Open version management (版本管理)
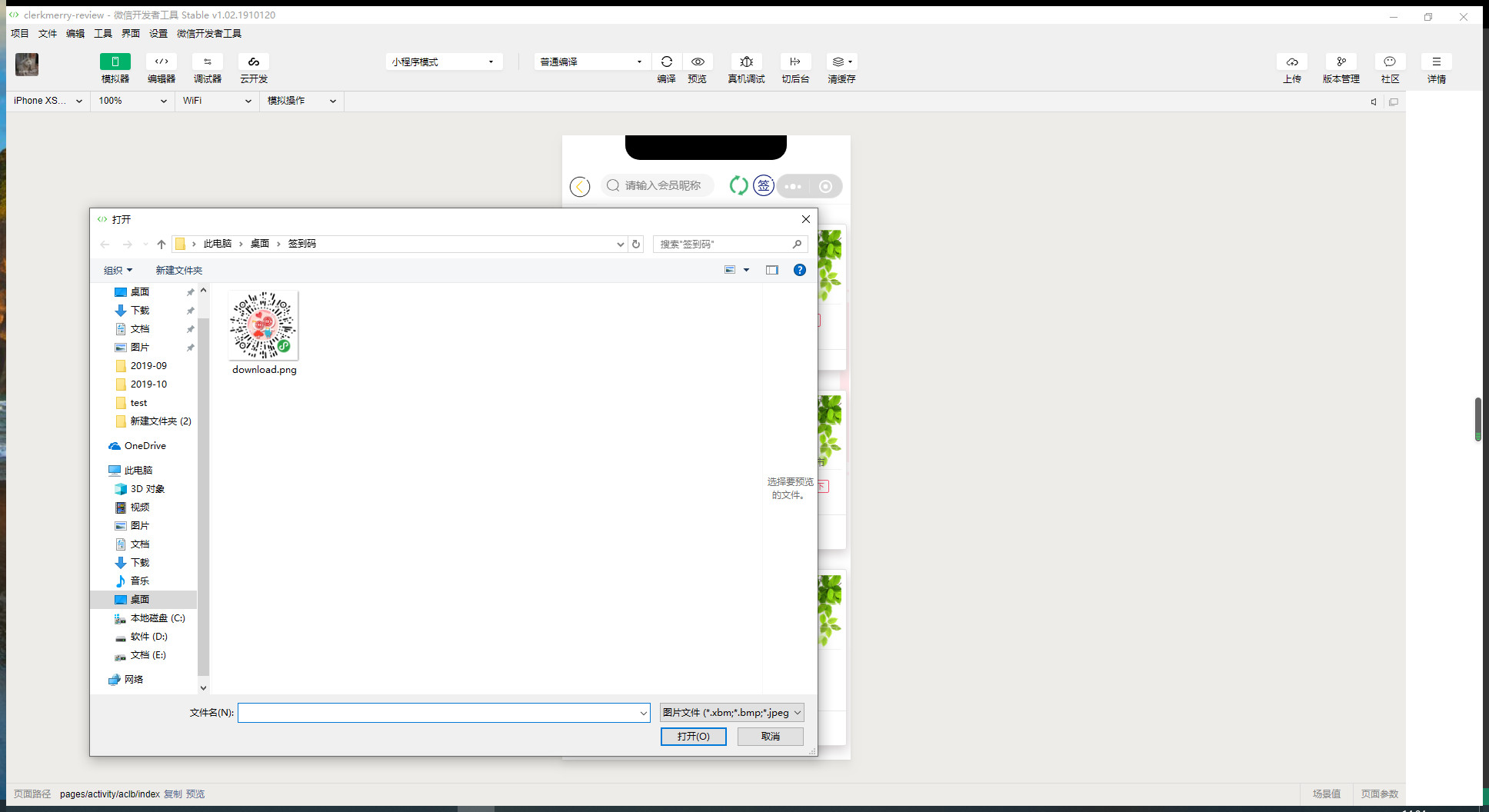The height and width of the screenshot is (812, 1489). 1341,62
